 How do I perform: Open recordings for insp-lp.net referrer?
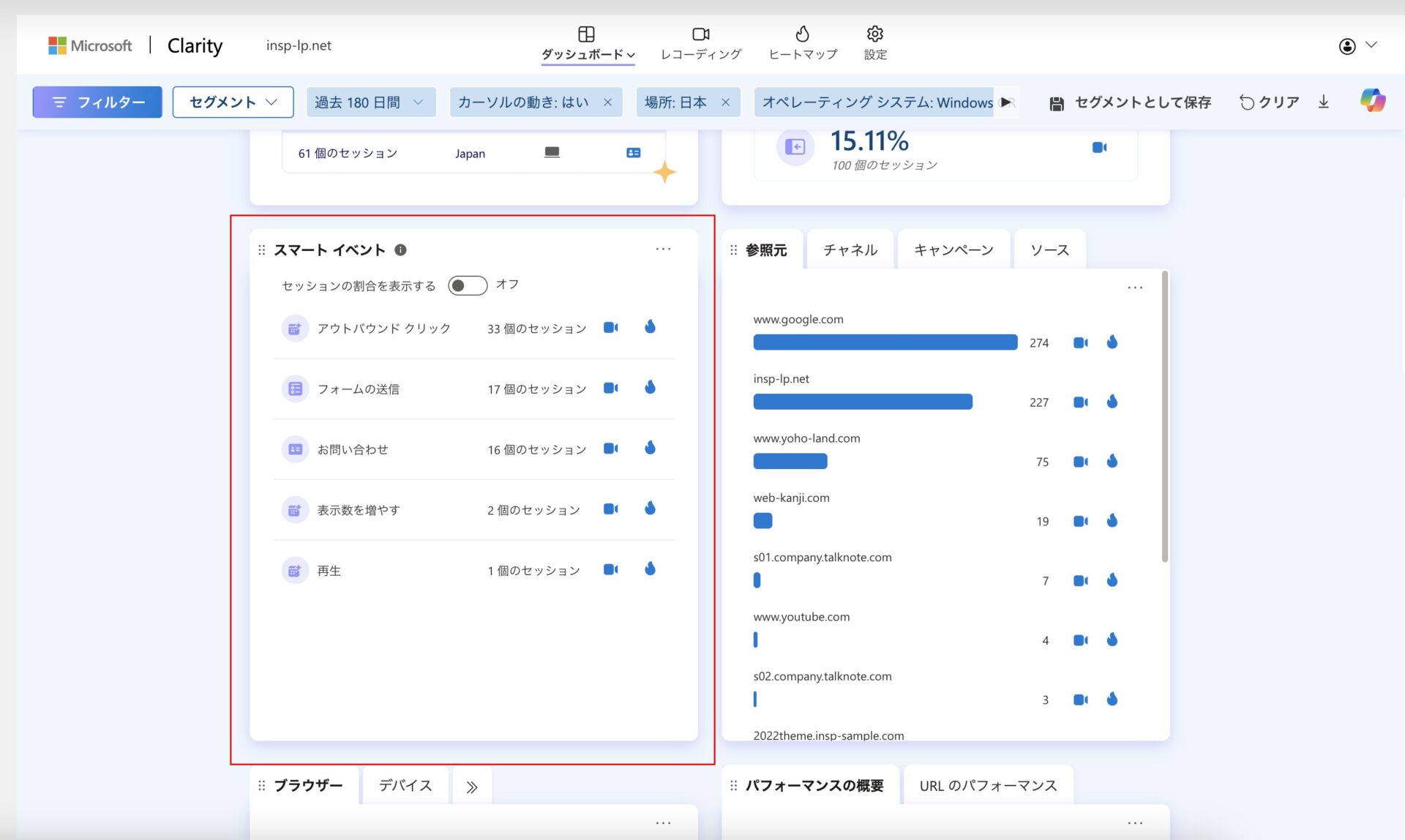(x=1080, y=402)
